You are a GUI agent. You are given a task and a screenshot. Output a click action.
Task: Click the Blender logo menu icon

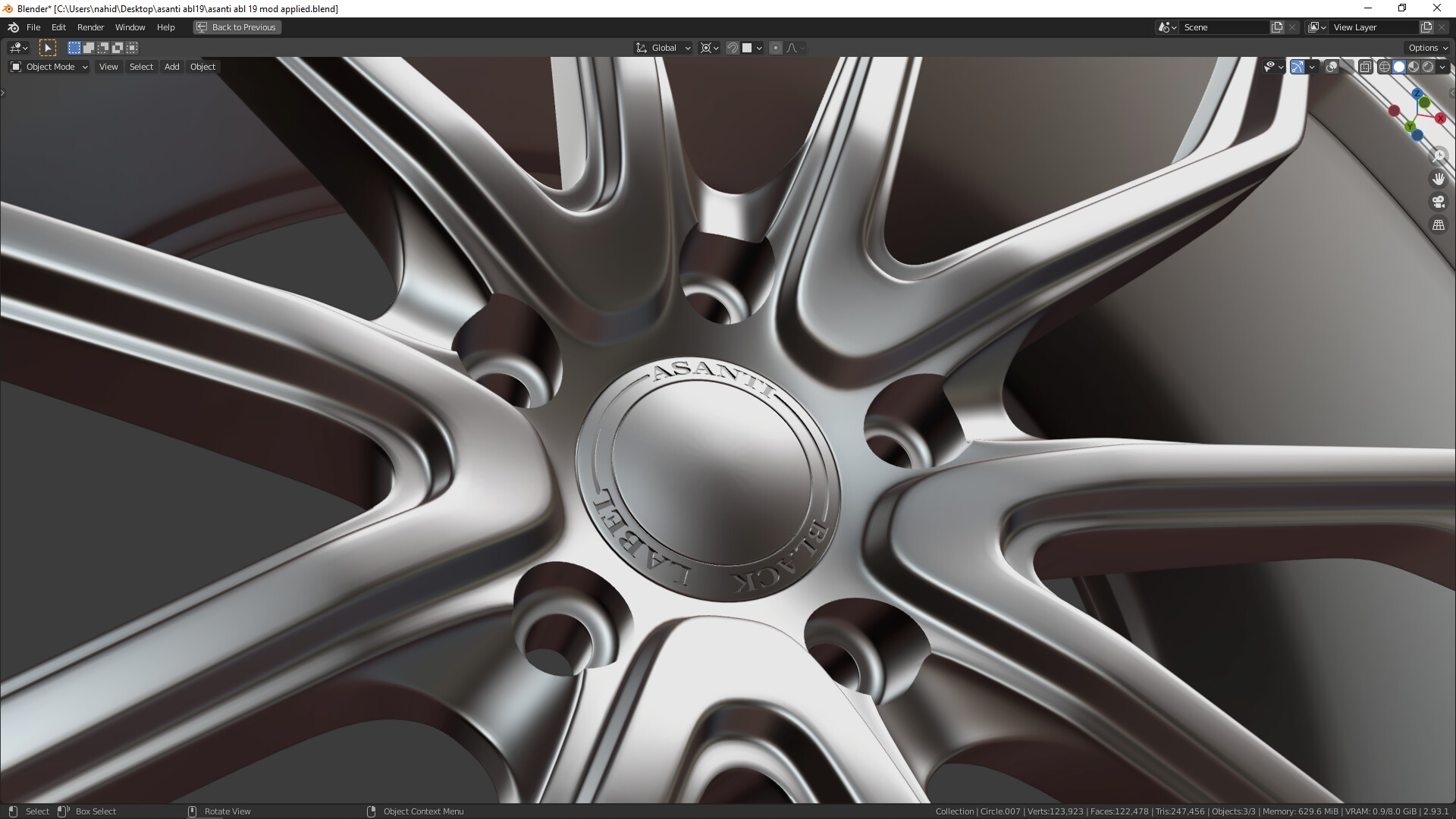(13, 27)
